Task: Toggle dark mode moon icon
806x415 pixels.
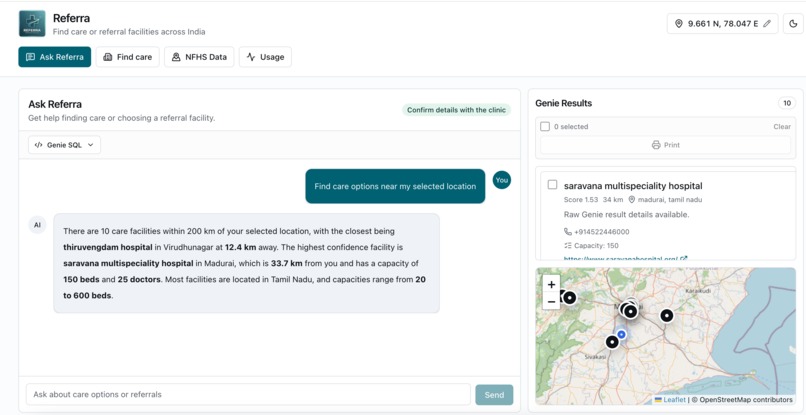Action: click(x=793, y=24)
